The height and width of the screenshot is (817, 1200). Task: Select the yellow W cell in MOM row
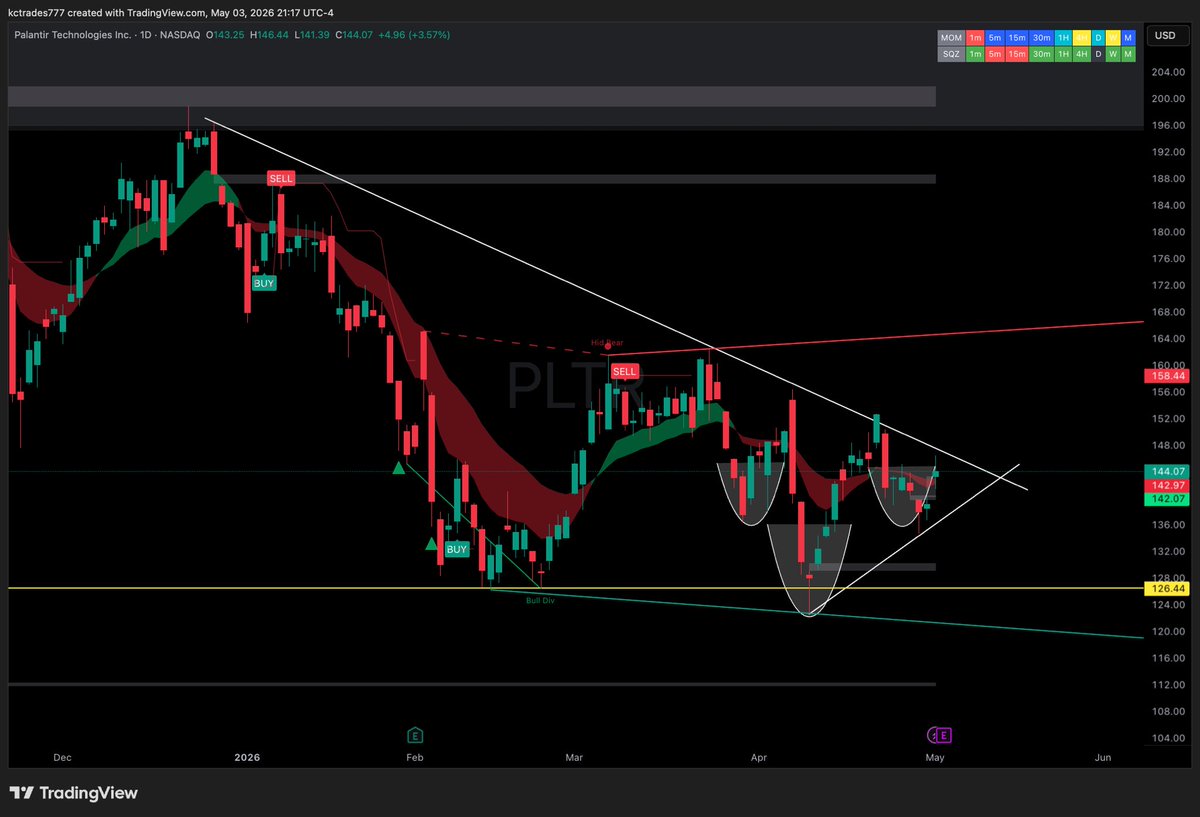(x=1113, y=38)
